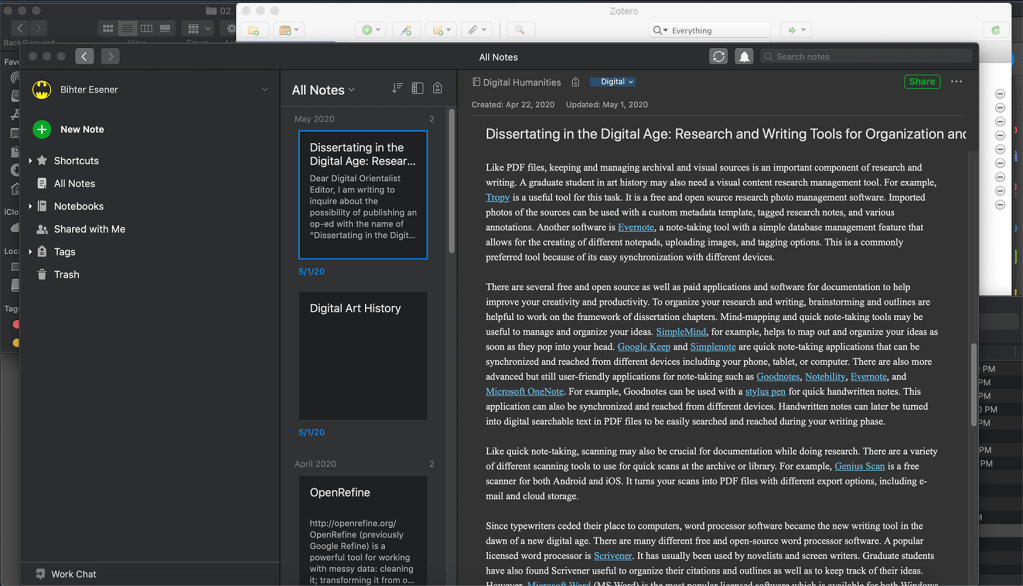
Task: Click the sort notes icon
Action: [397, 89]
